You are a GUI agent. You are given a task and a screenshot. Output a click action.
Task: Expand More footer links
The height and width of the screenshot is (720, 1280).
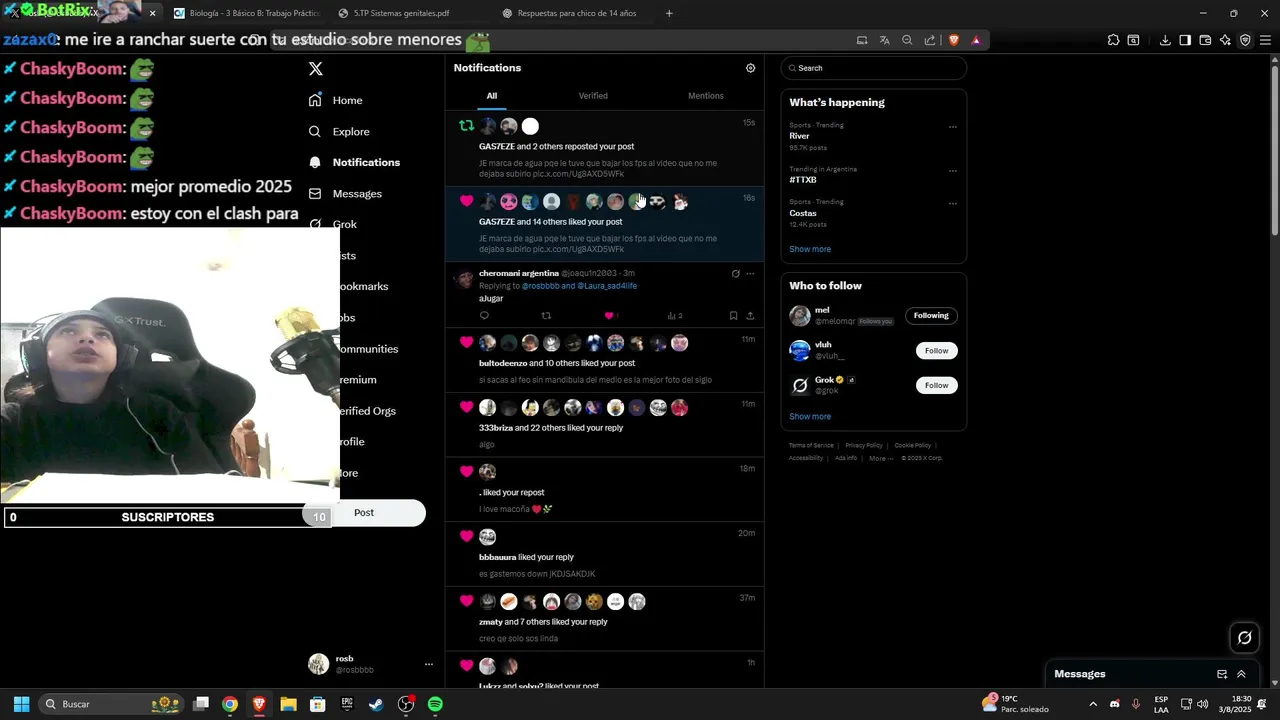[880, 458]
